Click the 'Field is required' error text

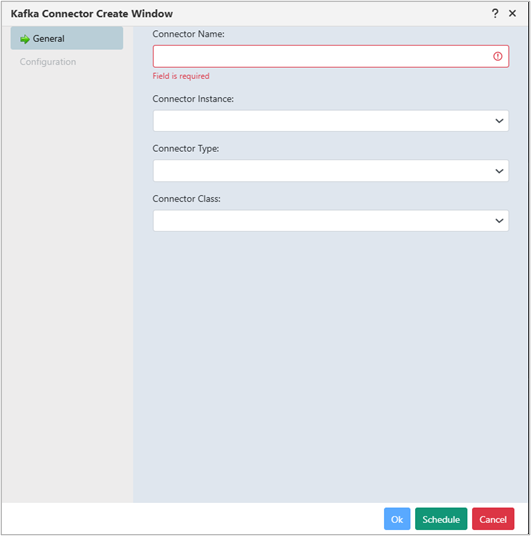[181, 76]
